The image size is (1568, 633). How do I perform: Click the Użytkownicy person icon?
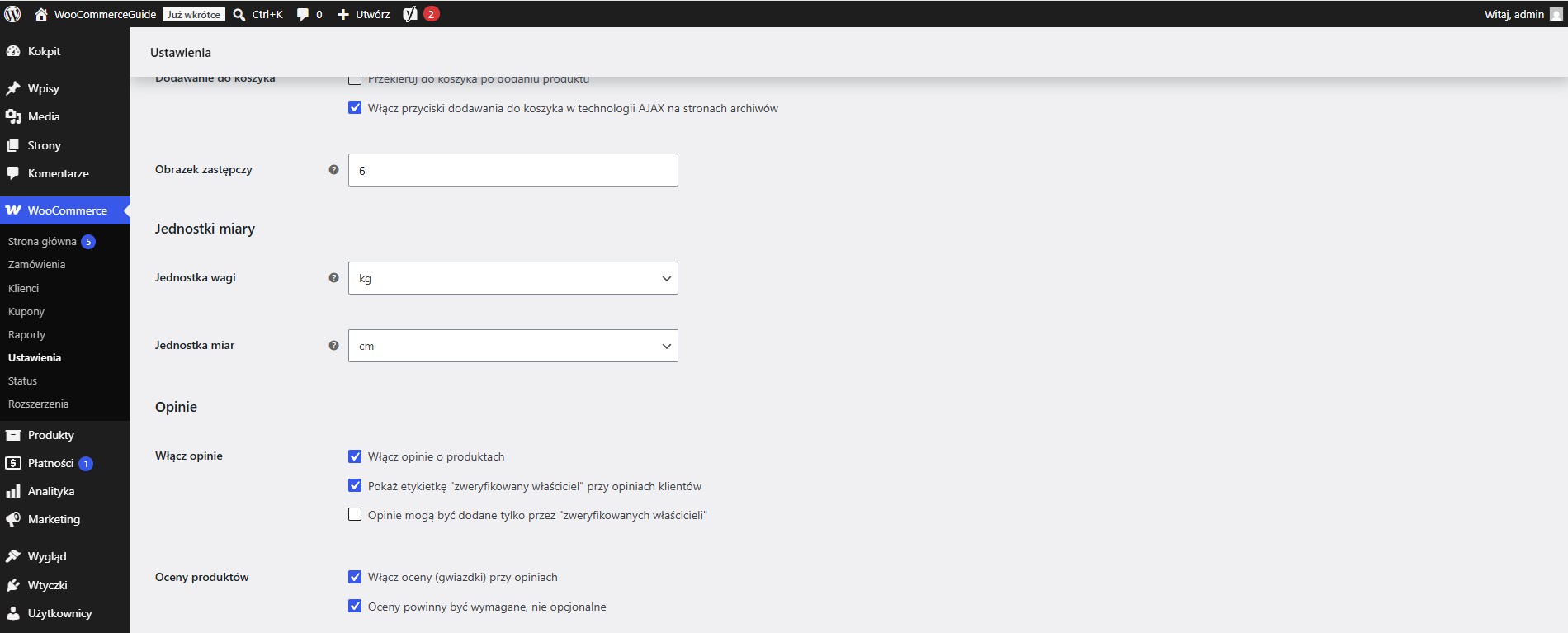click(12, 613)
